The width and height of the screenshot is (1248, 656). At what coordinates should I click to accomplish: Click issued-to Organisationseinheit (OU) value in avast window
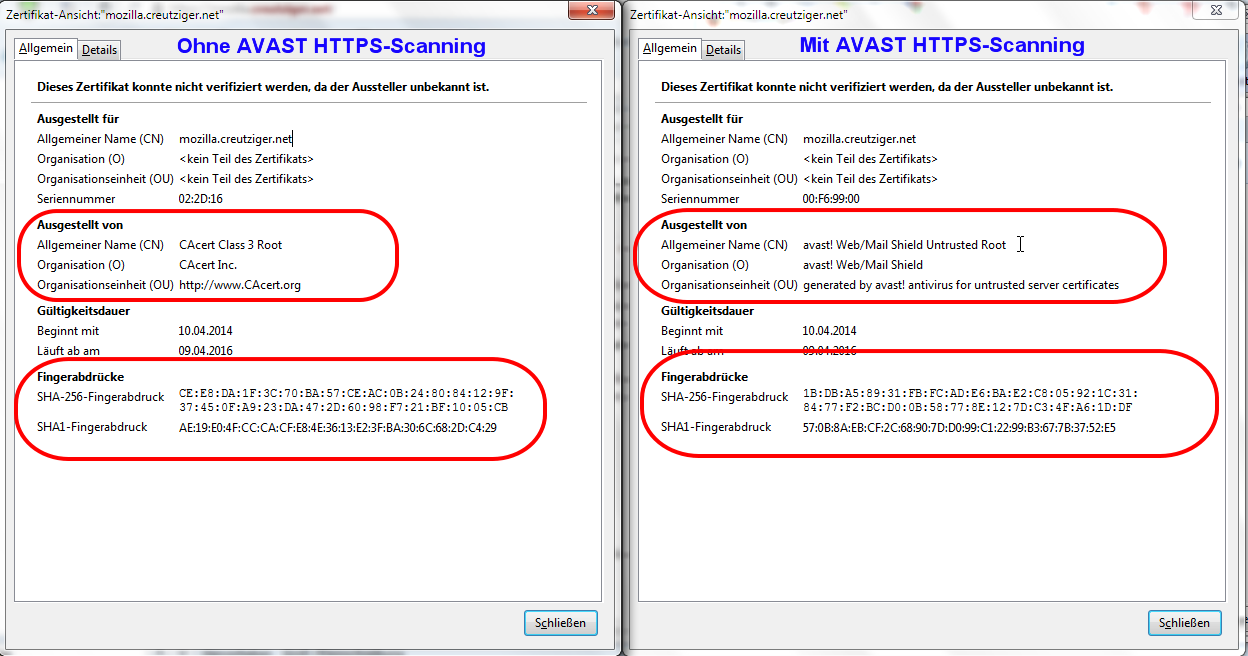pyautogui.click(x=870, y=179)
